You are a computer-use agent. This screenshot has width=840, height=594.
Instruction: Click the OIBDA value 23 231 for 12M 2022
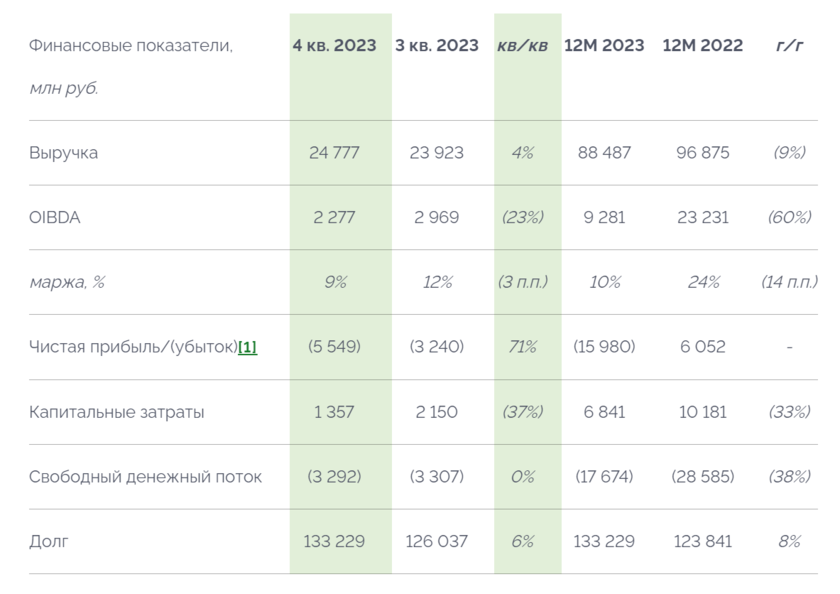tap(702, 217)
